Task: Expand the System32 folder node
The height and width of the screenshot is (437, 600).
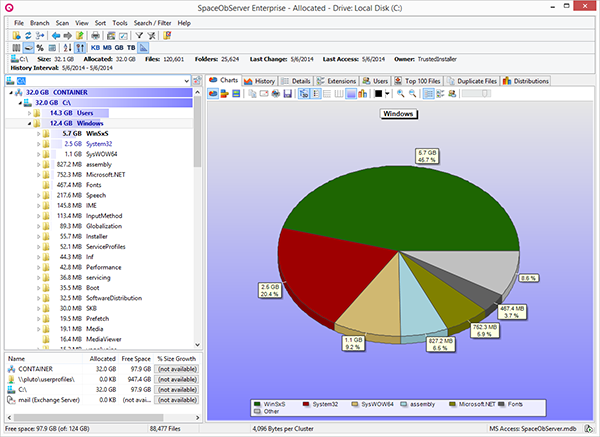Action: pyautogui.click(x=39, y=144)
